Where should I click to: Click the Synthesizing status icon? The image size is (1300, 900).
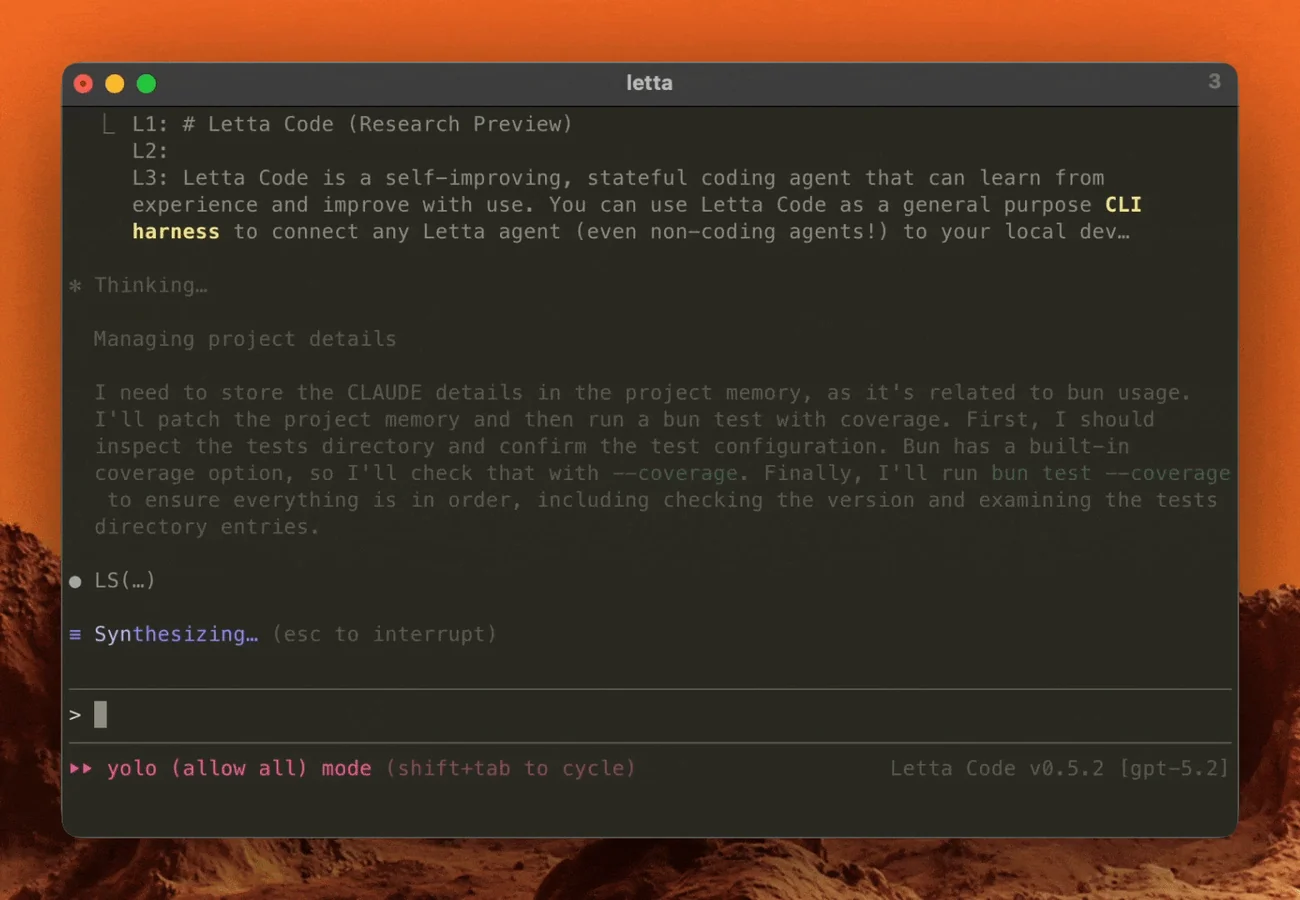75,634
